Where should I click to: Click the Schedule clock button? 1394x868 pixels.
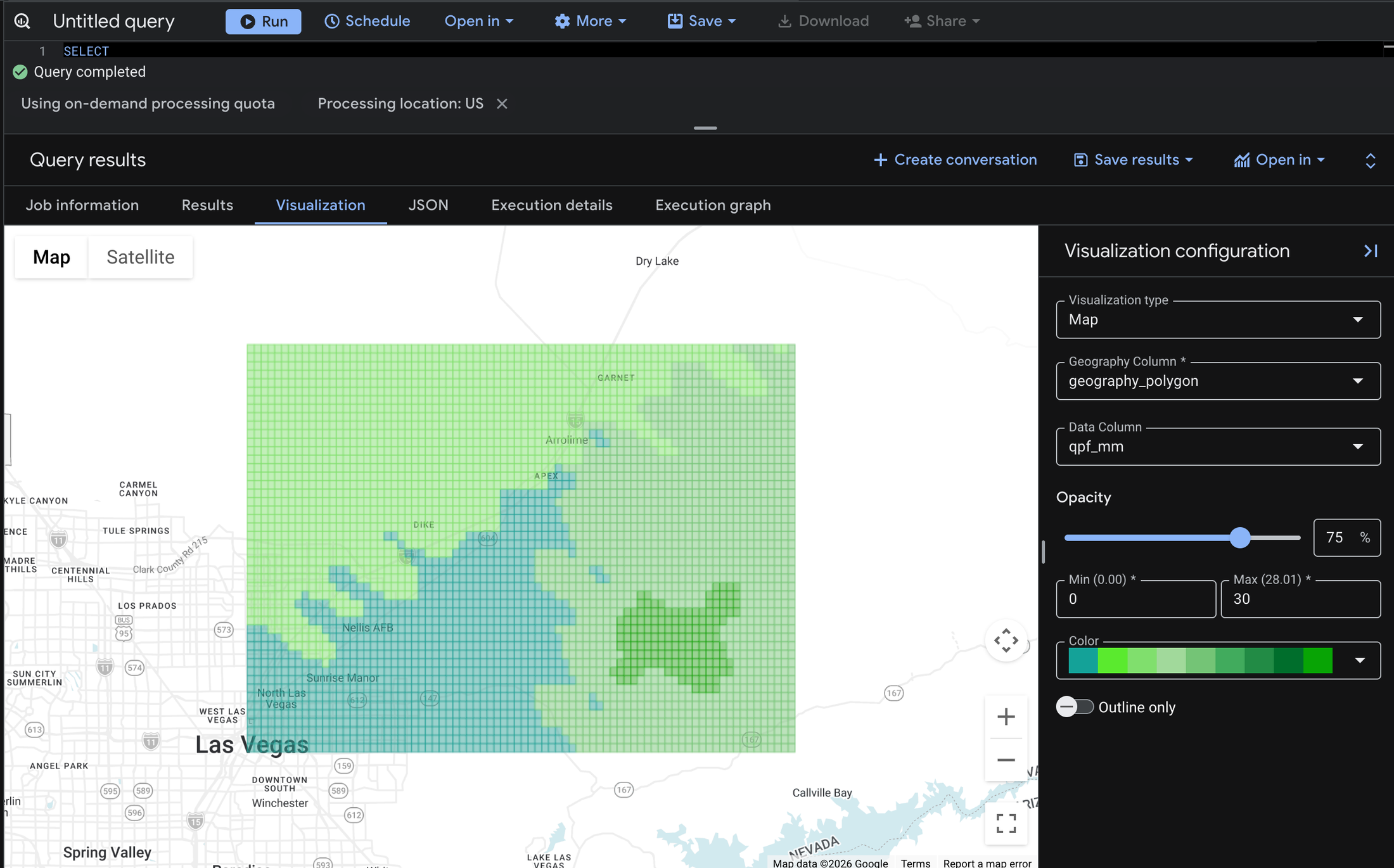tap(368, 21)
